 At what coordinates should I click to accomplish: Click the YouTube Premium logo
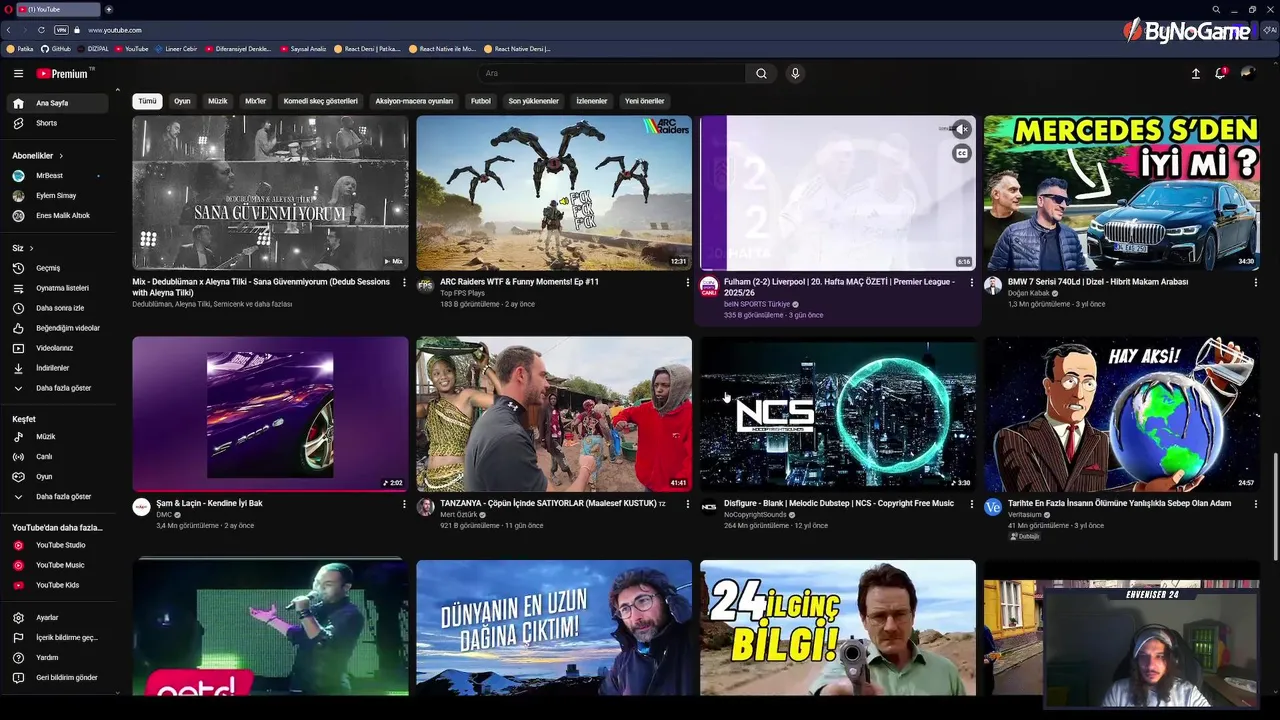[x=64, y=73]
